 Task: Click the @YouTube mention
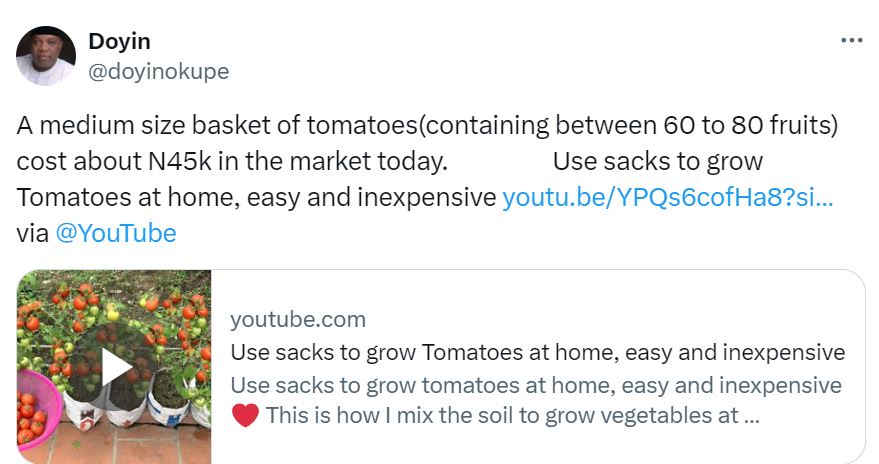pyautogui.click(x=116, y=233)
